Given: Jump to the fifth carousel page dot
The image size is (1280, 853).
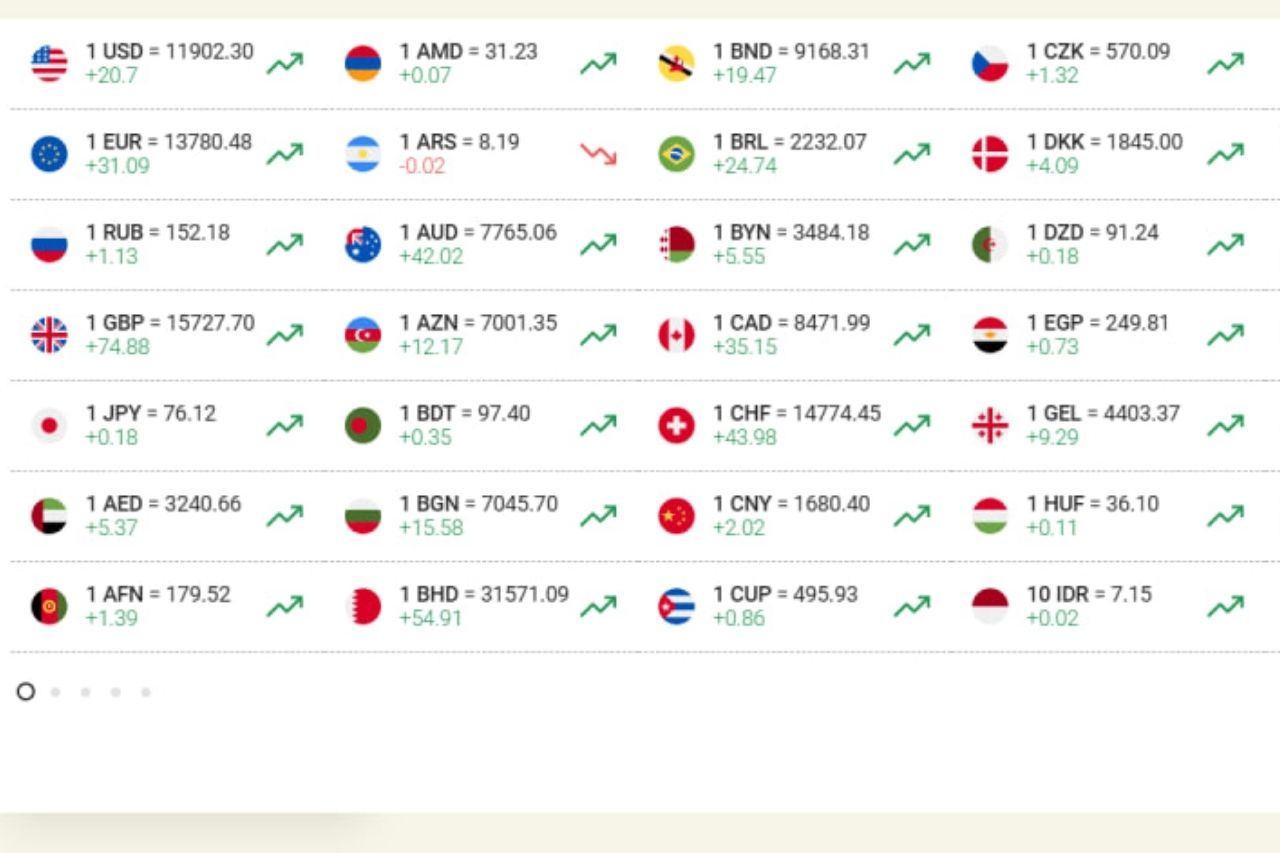Looking at the screenshot, I should point(146,692).
